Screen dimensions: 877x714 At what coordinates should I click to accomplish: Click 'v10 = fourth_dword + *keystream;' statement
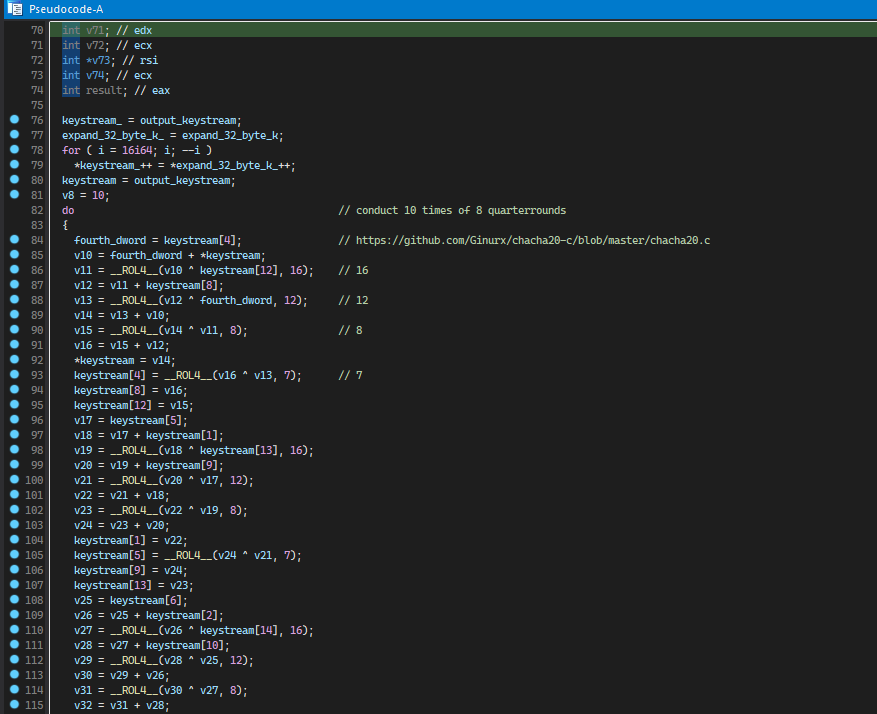click(x=169, y=256)
